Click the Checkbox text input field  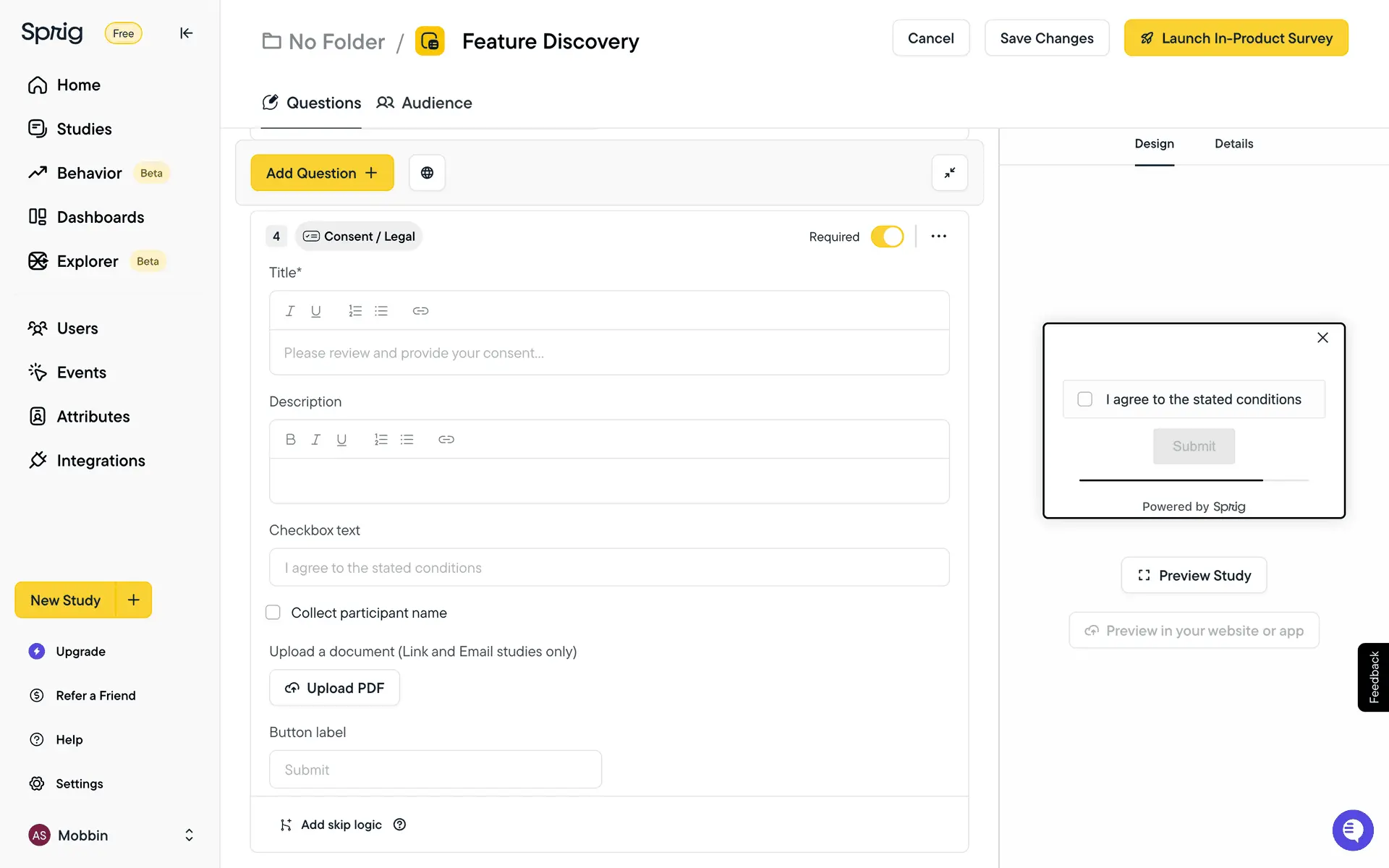click(x=608, y=568)
